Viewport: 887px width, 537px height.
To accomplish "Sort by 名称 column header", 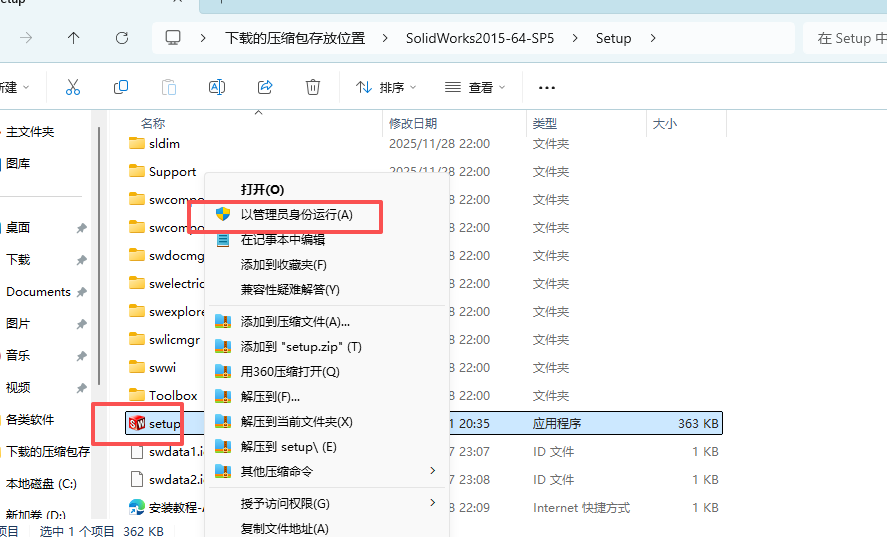I will click(x=153, y=123).
